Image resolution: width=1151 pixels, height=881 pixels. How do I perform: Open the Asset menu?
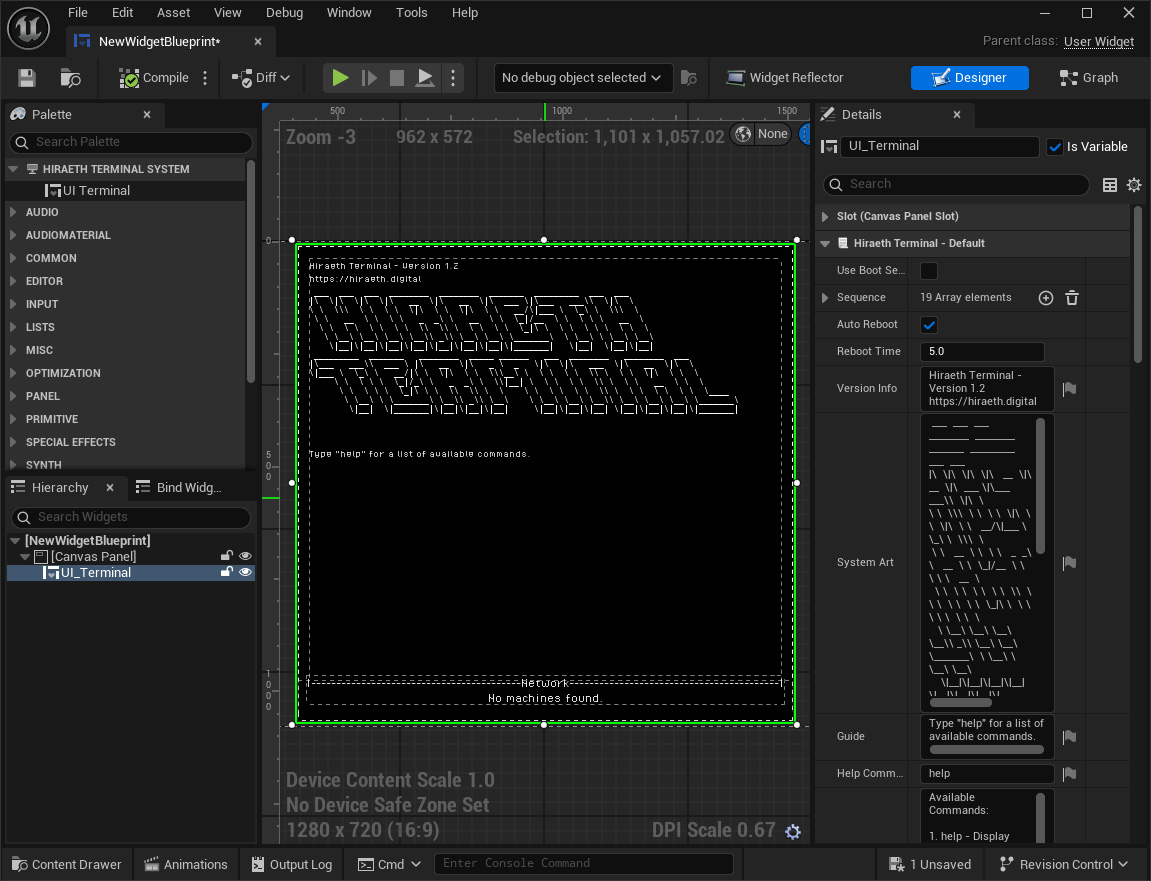point(173,12)
